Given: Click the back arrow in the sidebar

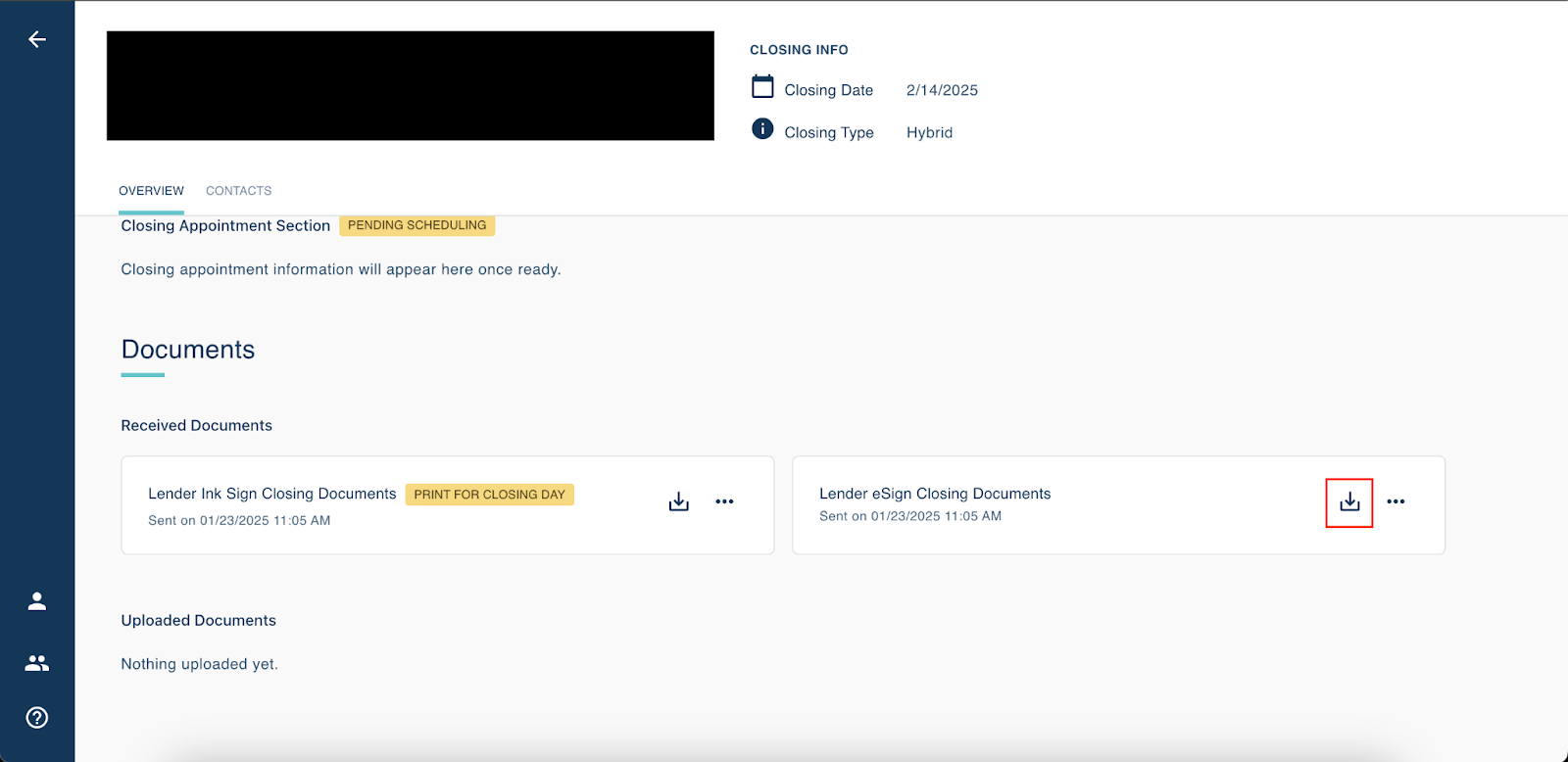Looking at the screenshot, I should [37, 39].
